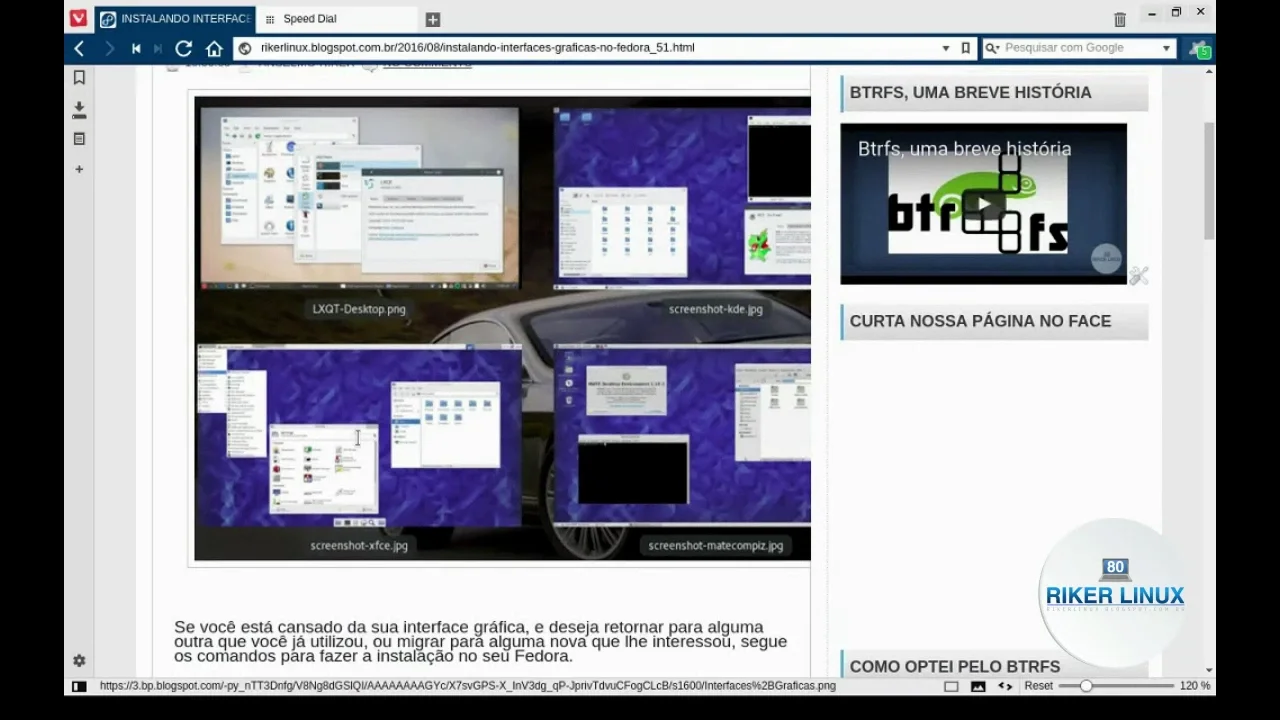Viewport: 1280px width, 720px height.
Task: Click the paragraph starting 'Se você está cansado'
Action: tap(480, 642)
